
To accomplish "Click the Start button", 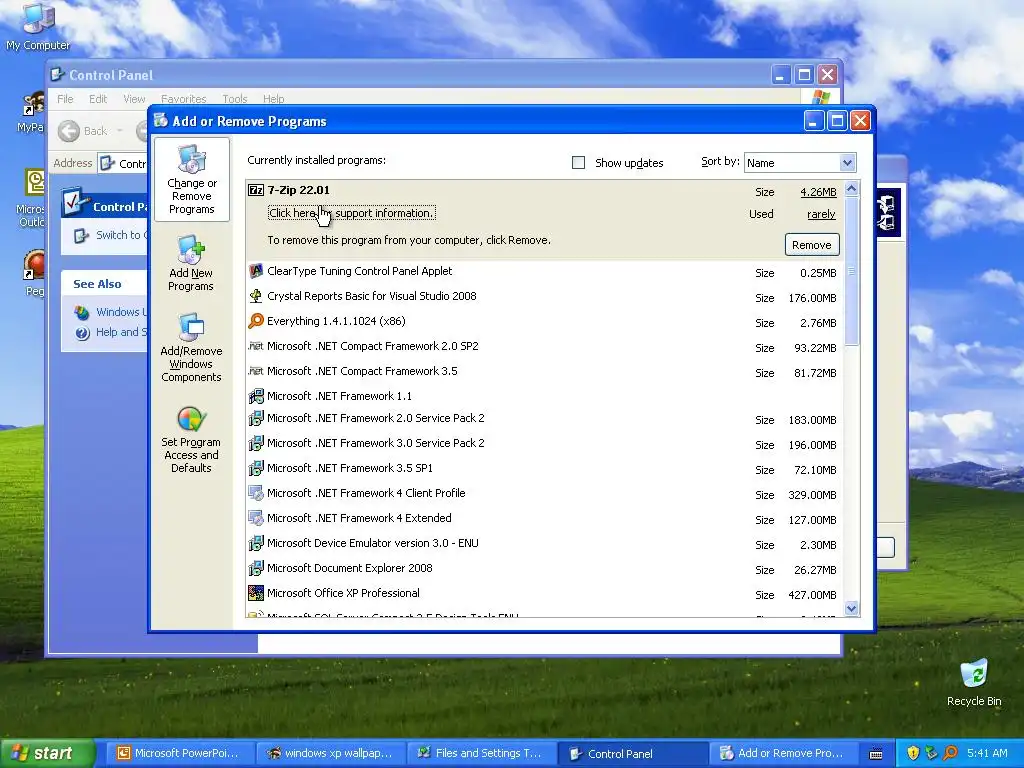I will (x=46, y=753).
